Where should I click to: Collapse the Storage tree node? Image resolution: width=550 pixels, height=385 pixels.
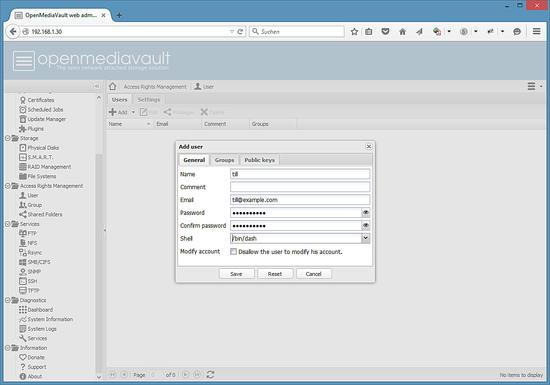click(x=8, y=138)
